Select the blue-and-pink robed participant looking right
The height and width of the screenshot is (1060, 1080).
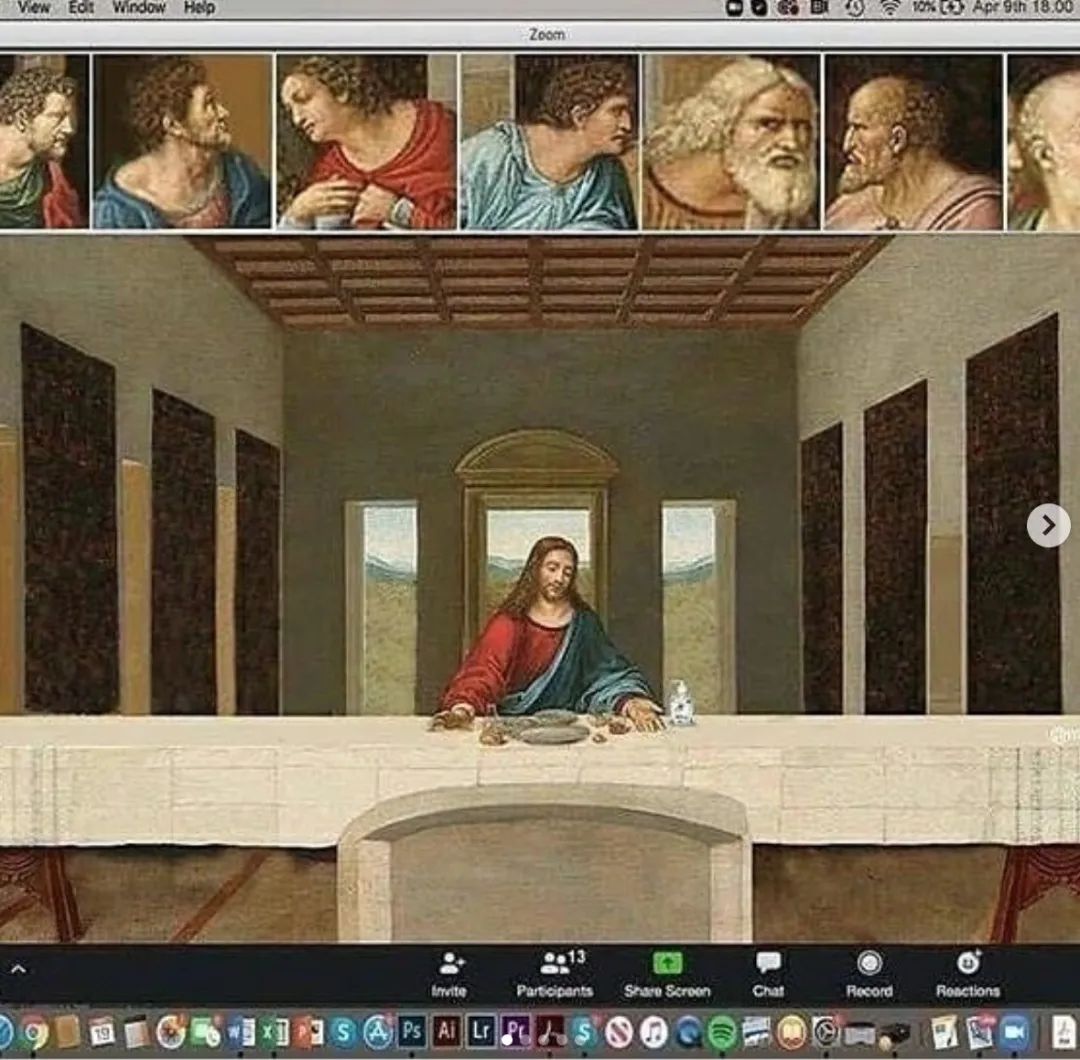(x=182, y=141)
